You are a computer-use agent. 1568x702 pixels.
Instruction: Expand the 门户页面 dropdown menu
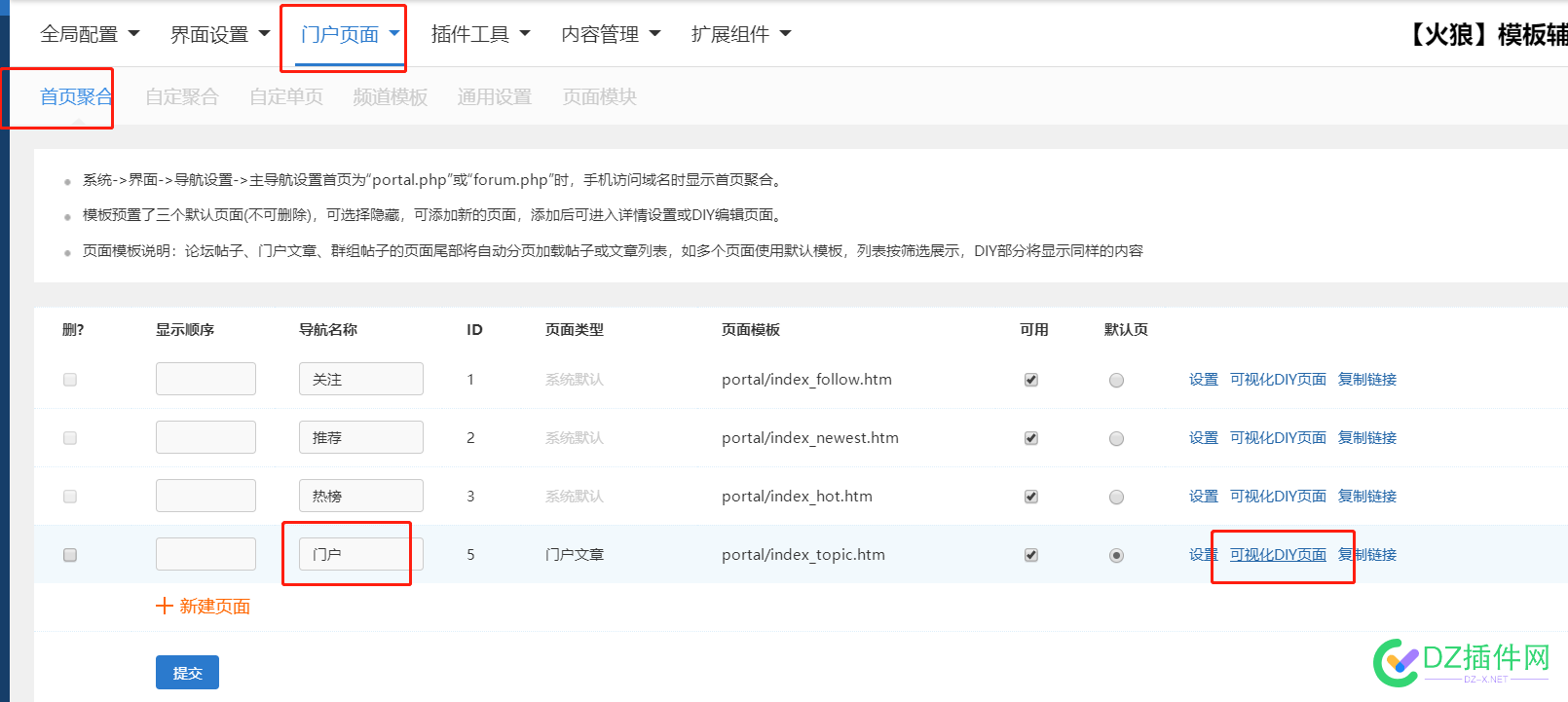tap(351, 34)
